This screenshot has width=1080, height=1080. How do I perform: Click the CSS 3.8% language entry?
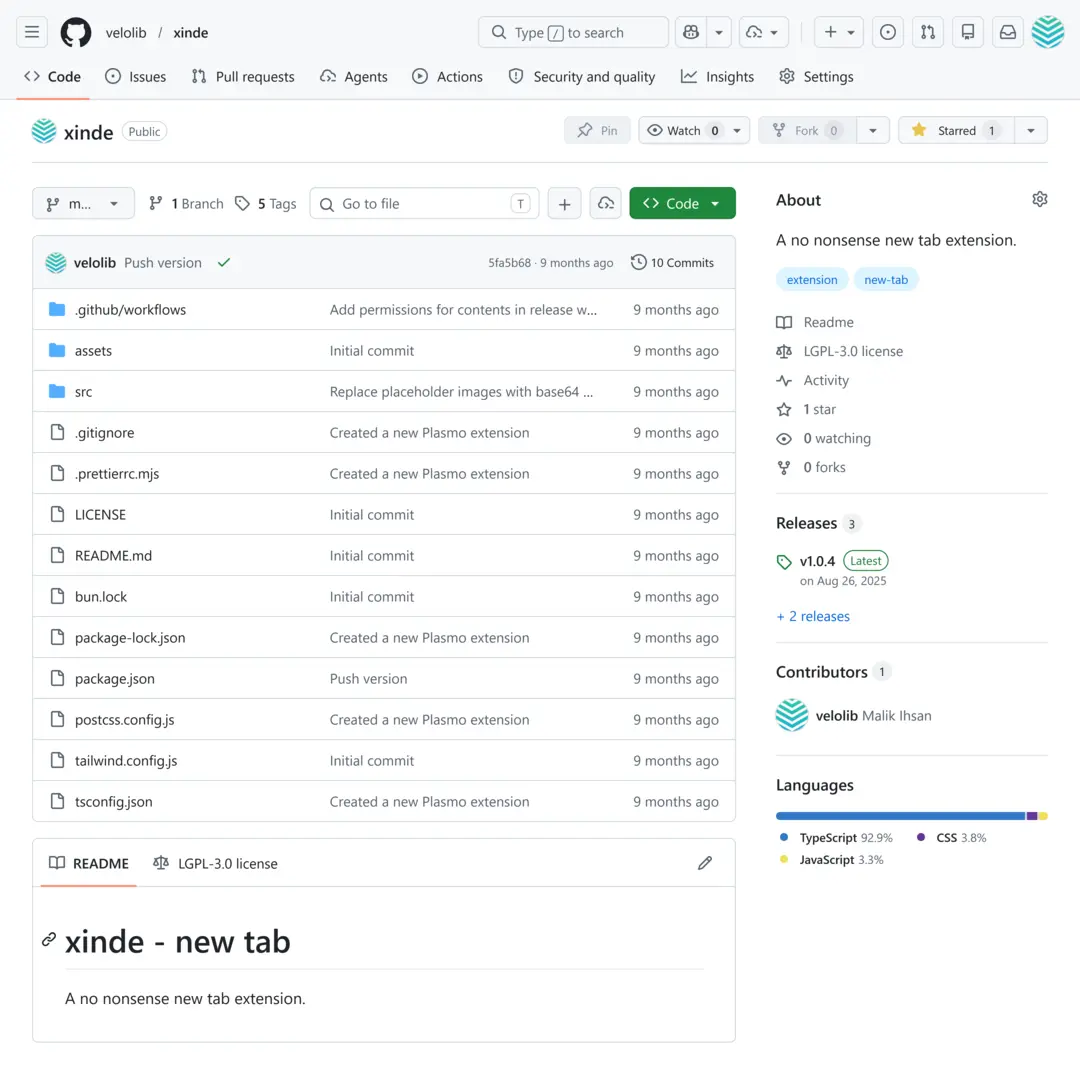[952, 838]
